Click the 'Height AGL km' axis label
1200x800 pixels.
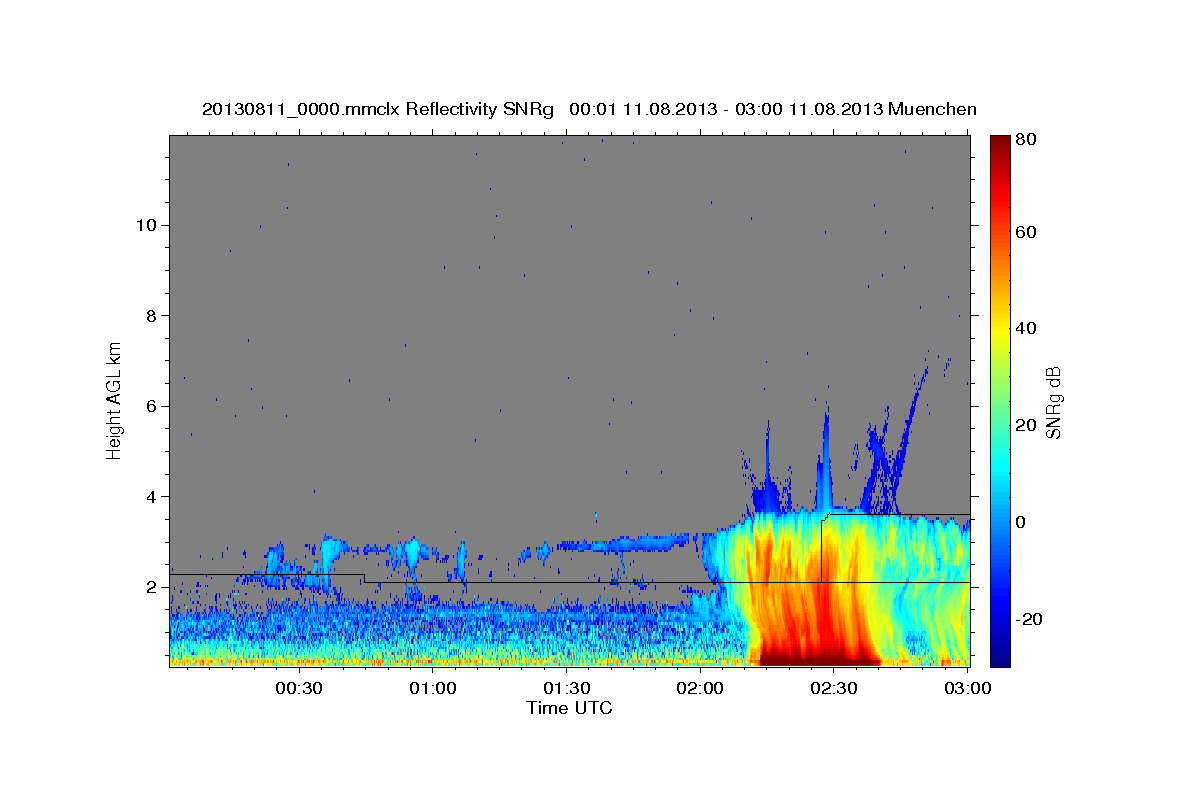(x=115, y=401)
